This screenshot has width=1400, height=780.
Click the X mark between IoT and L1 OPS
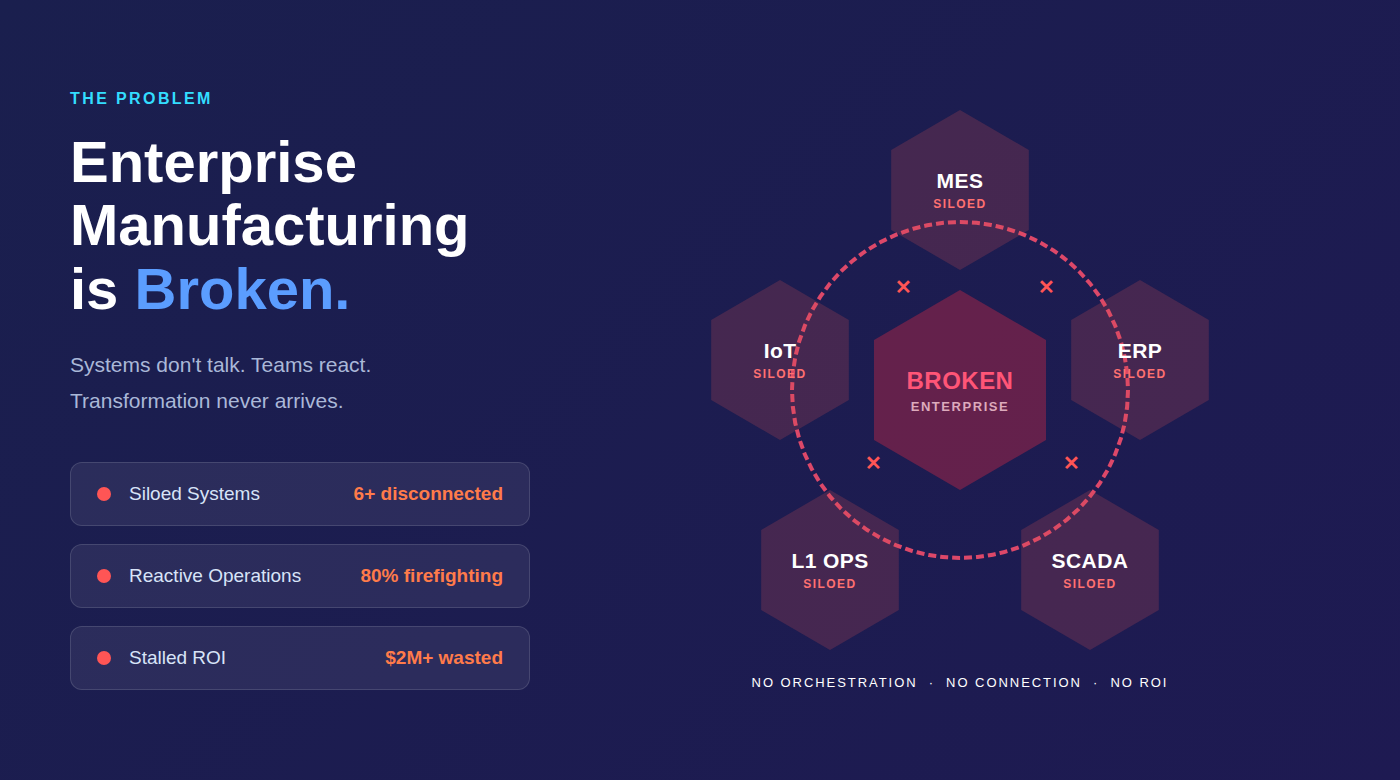click(873, 463)
